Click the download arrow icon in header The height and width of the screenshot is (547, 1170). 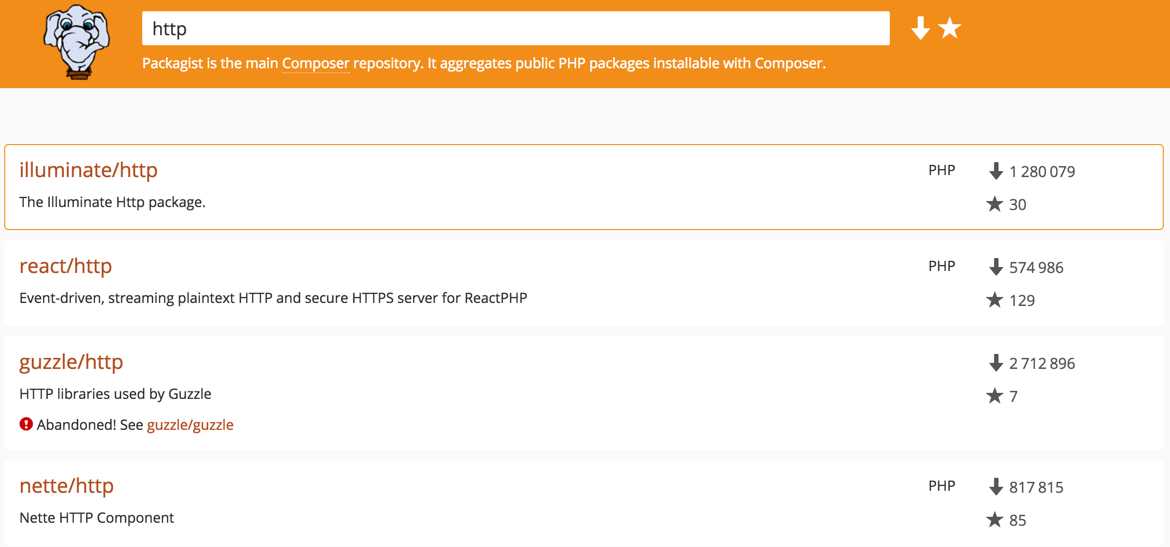(921, 28)
